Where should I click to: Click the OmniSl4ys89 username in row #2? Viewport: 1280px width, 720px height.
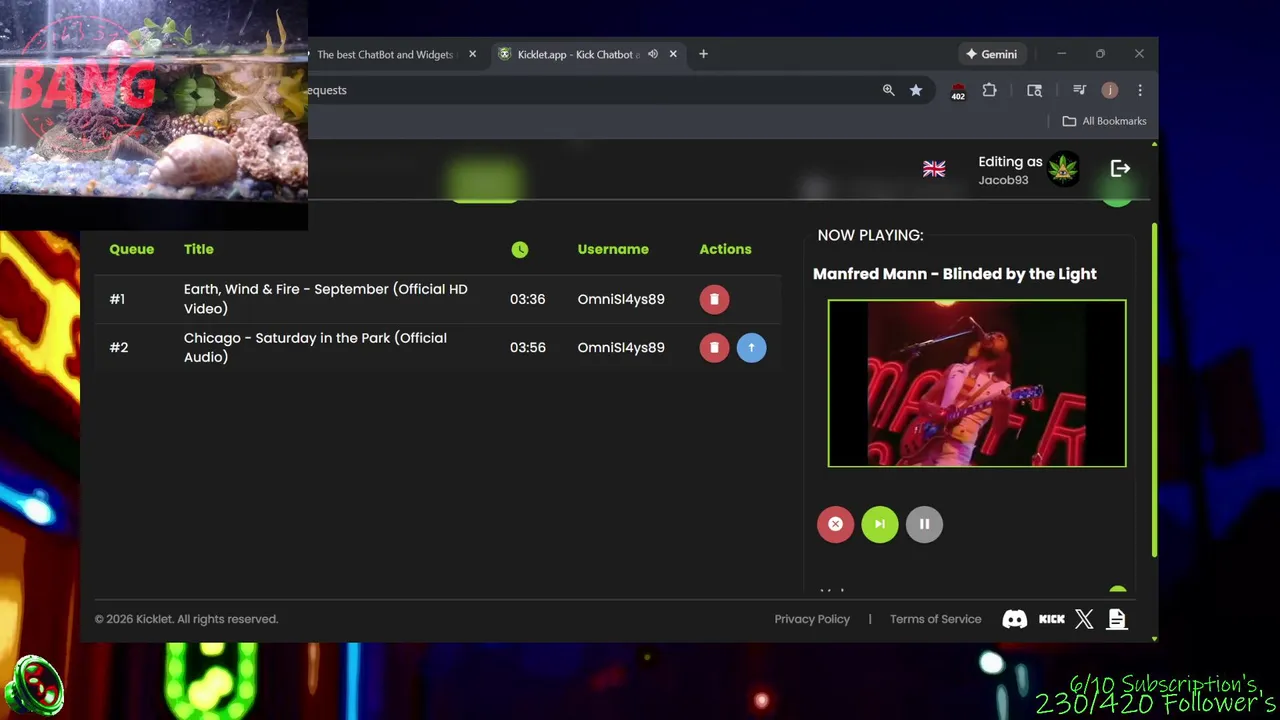point(621,347)
